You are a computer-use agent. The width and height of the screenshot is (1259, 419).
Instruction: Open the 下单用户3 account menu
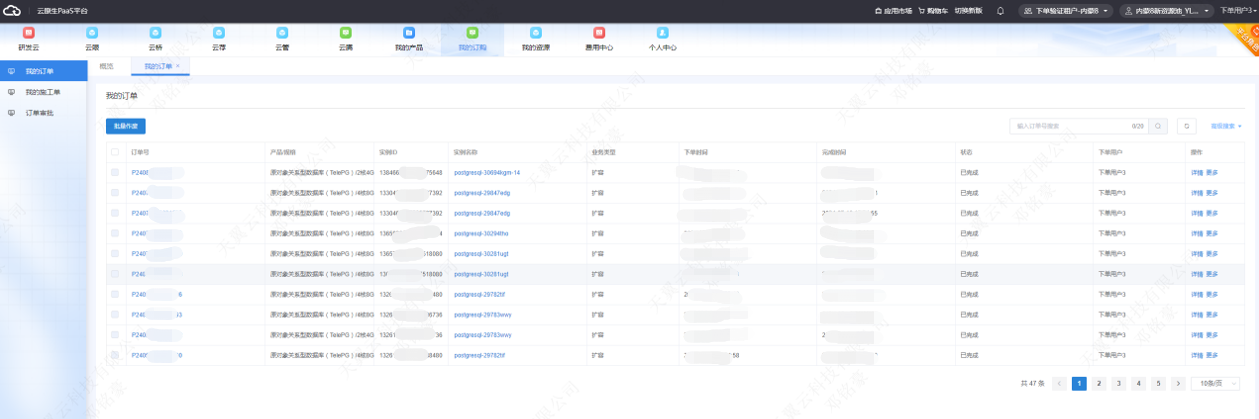click(x=1238, y=10)
